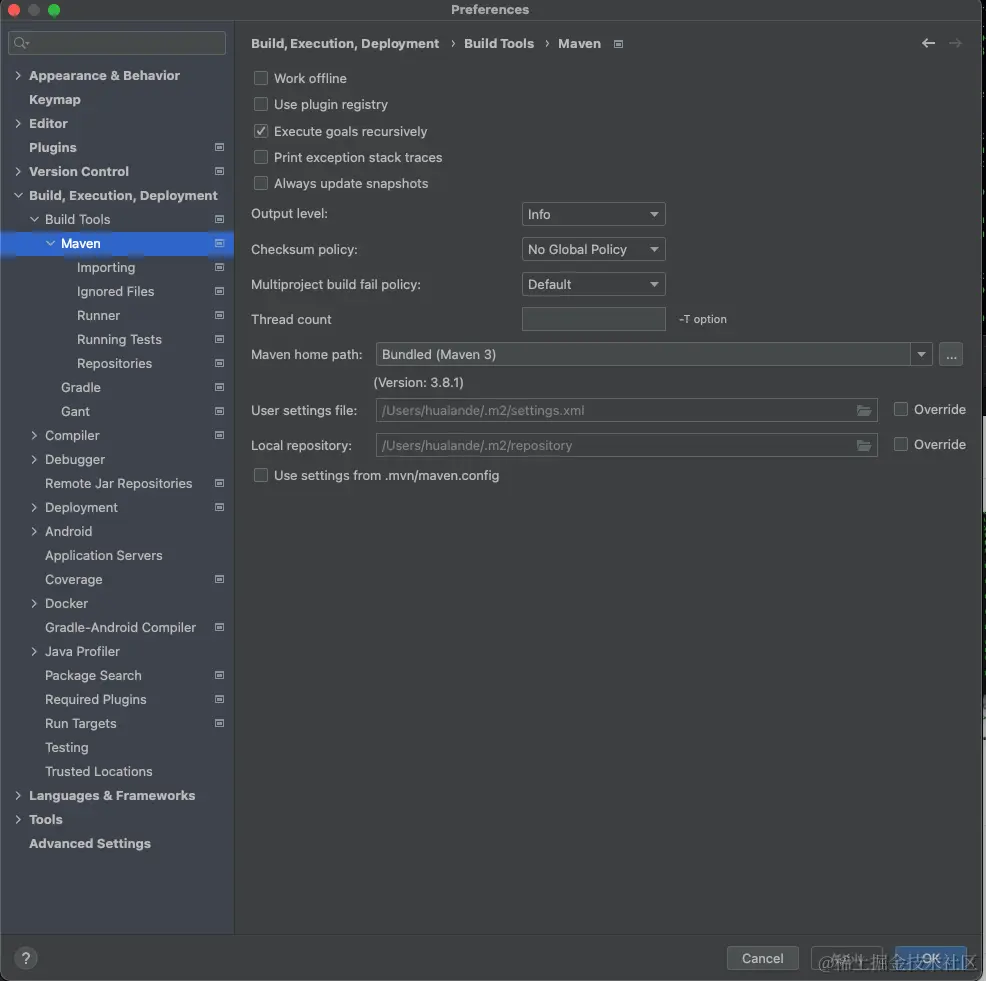Click the folder icon in User settings file
The height and width of the screenshot is (981, 986).
point(864,410)
